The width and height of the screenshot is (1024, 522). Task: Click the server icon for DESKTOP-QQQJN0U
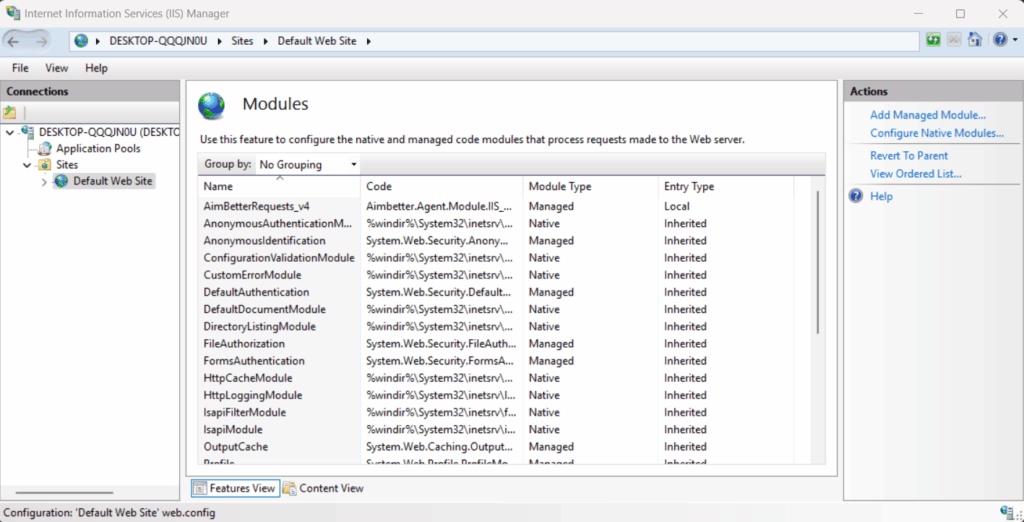(x=28, y=132)
